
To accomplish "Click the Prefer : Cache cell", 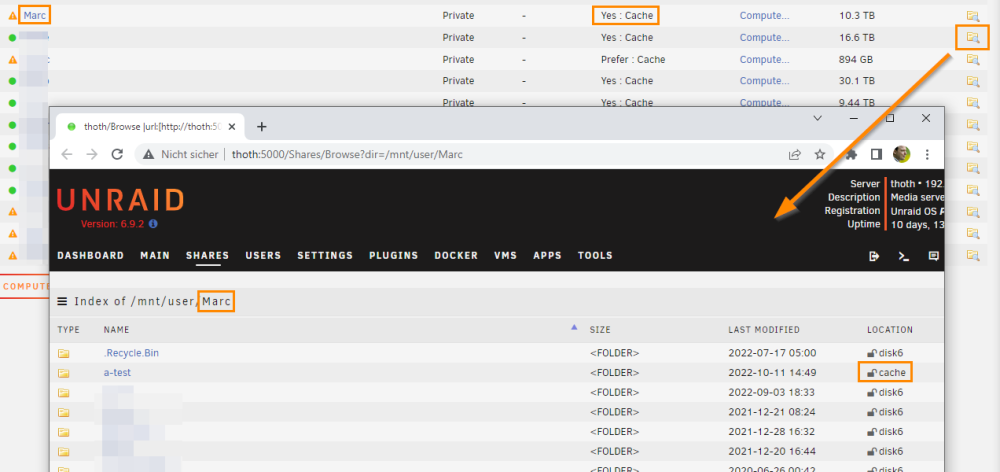I will (x=633, y=59).
